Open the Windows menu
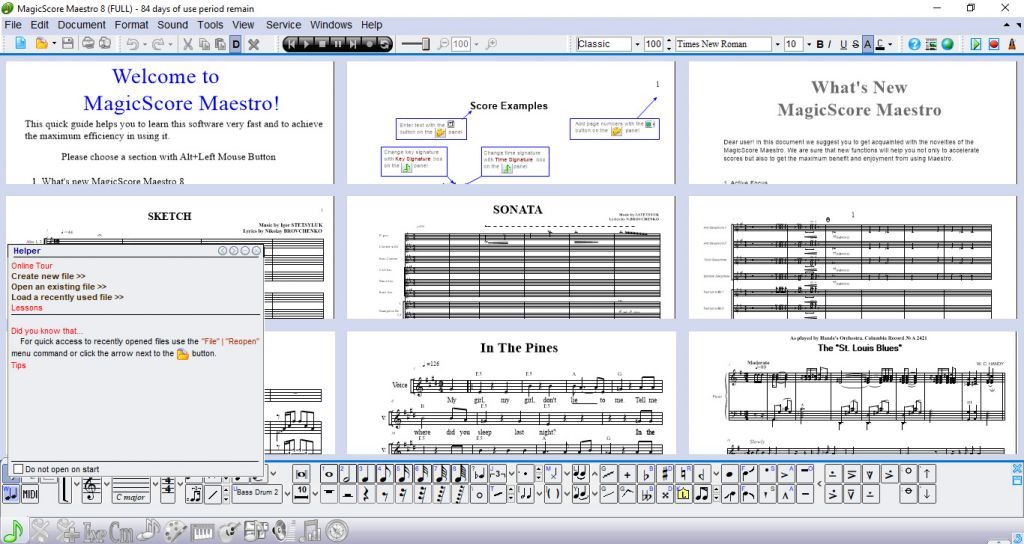Screen dimensions: 1024x544 (x=331, y=25)
